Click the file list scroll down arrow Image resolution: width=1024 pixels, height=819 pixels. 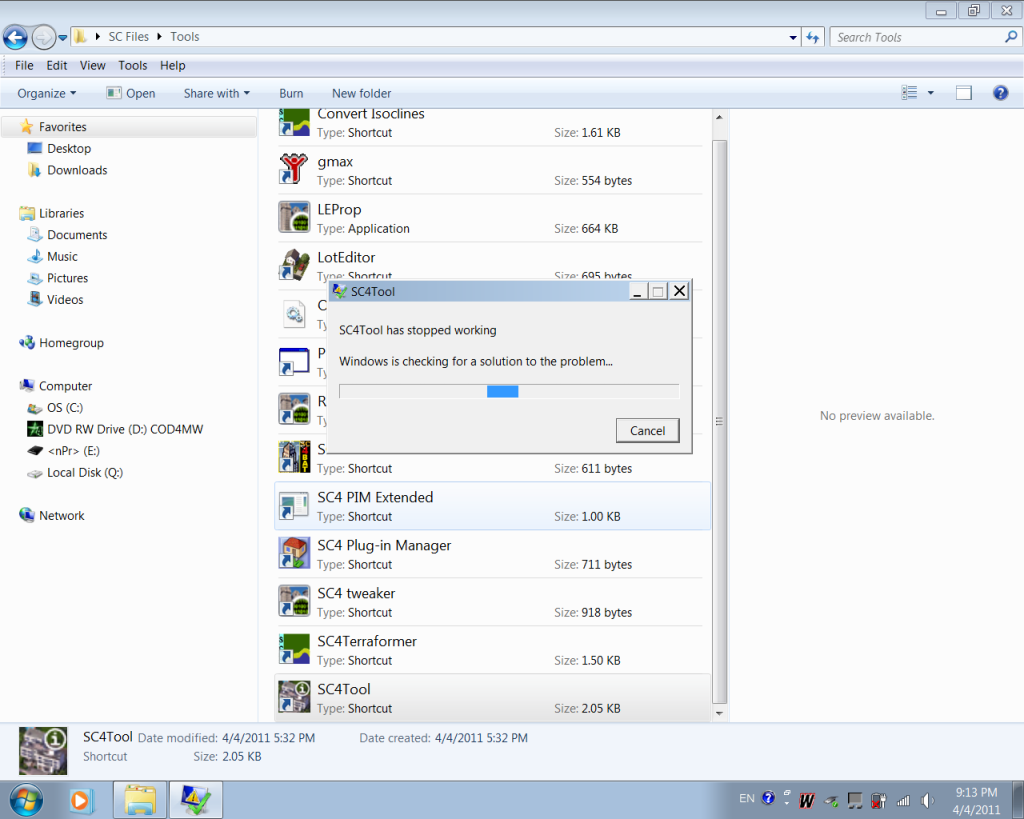tap(719, 713)
